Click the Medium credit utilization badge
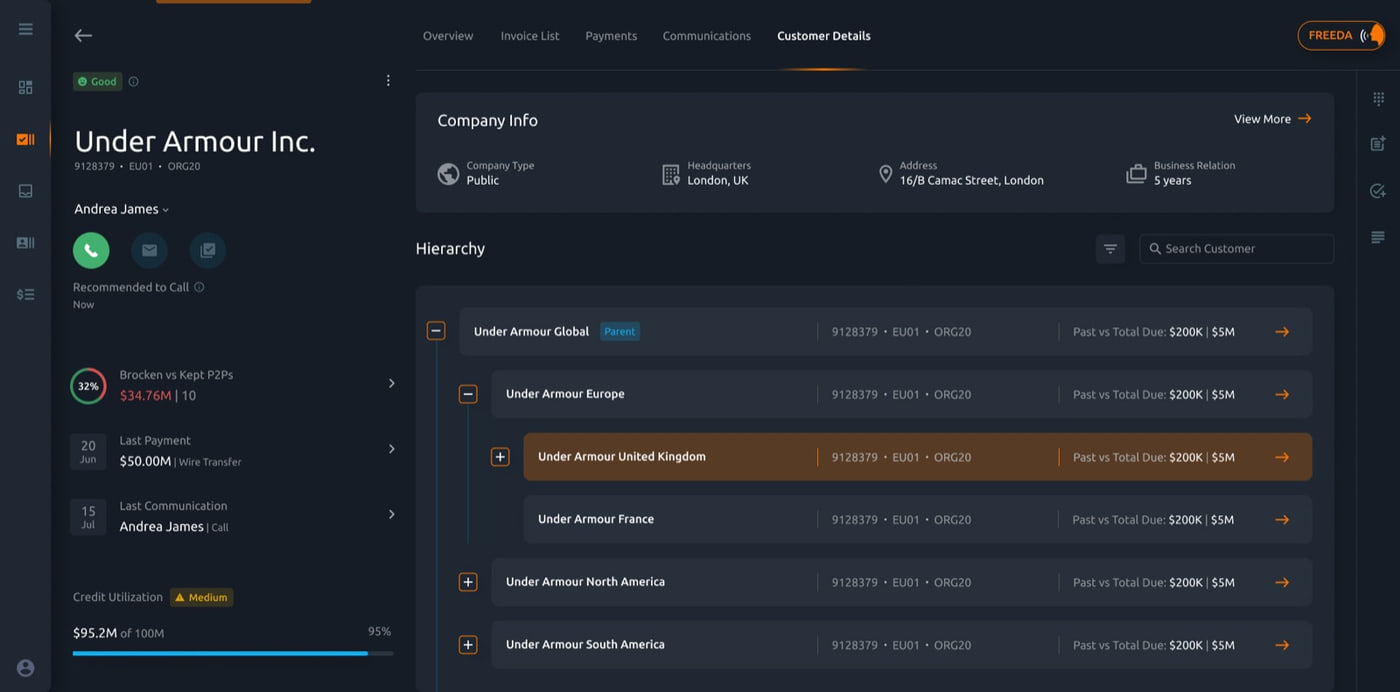 (x=201, y=598)
